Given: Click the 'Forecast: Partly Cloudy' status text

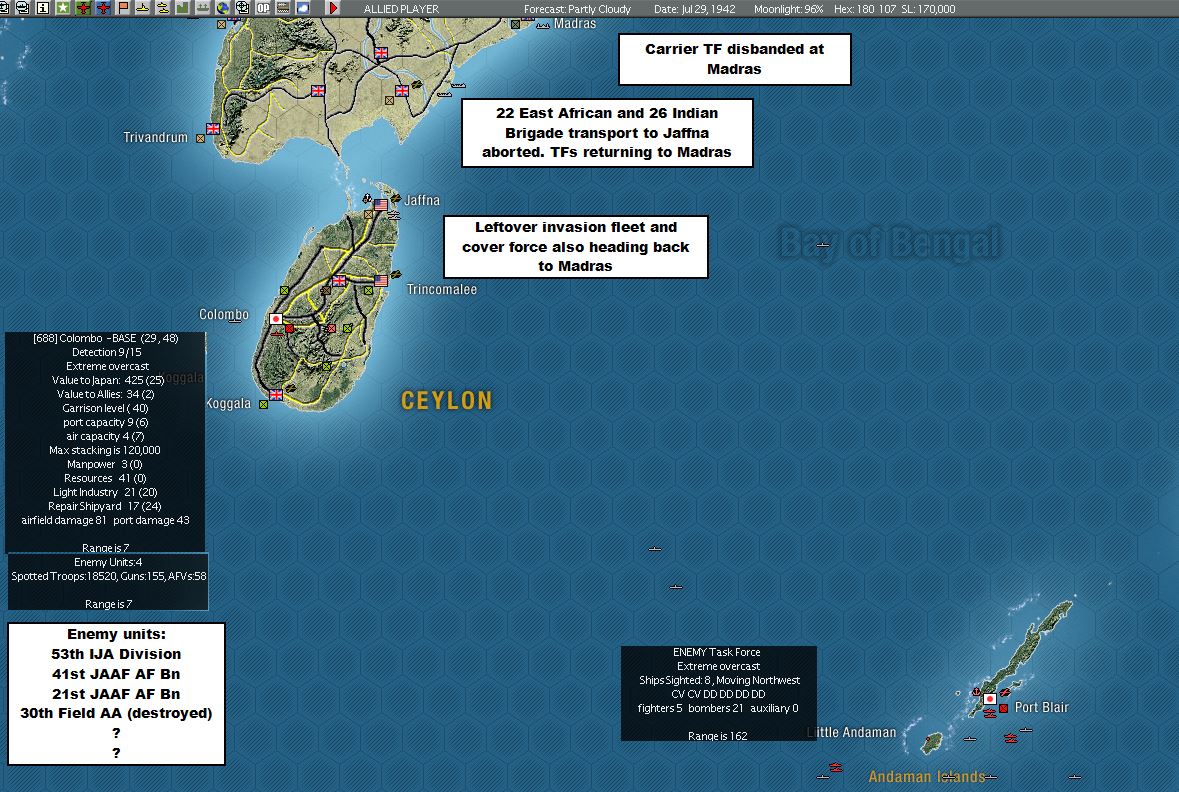Looking at the screenshot, I should point(577,9).
